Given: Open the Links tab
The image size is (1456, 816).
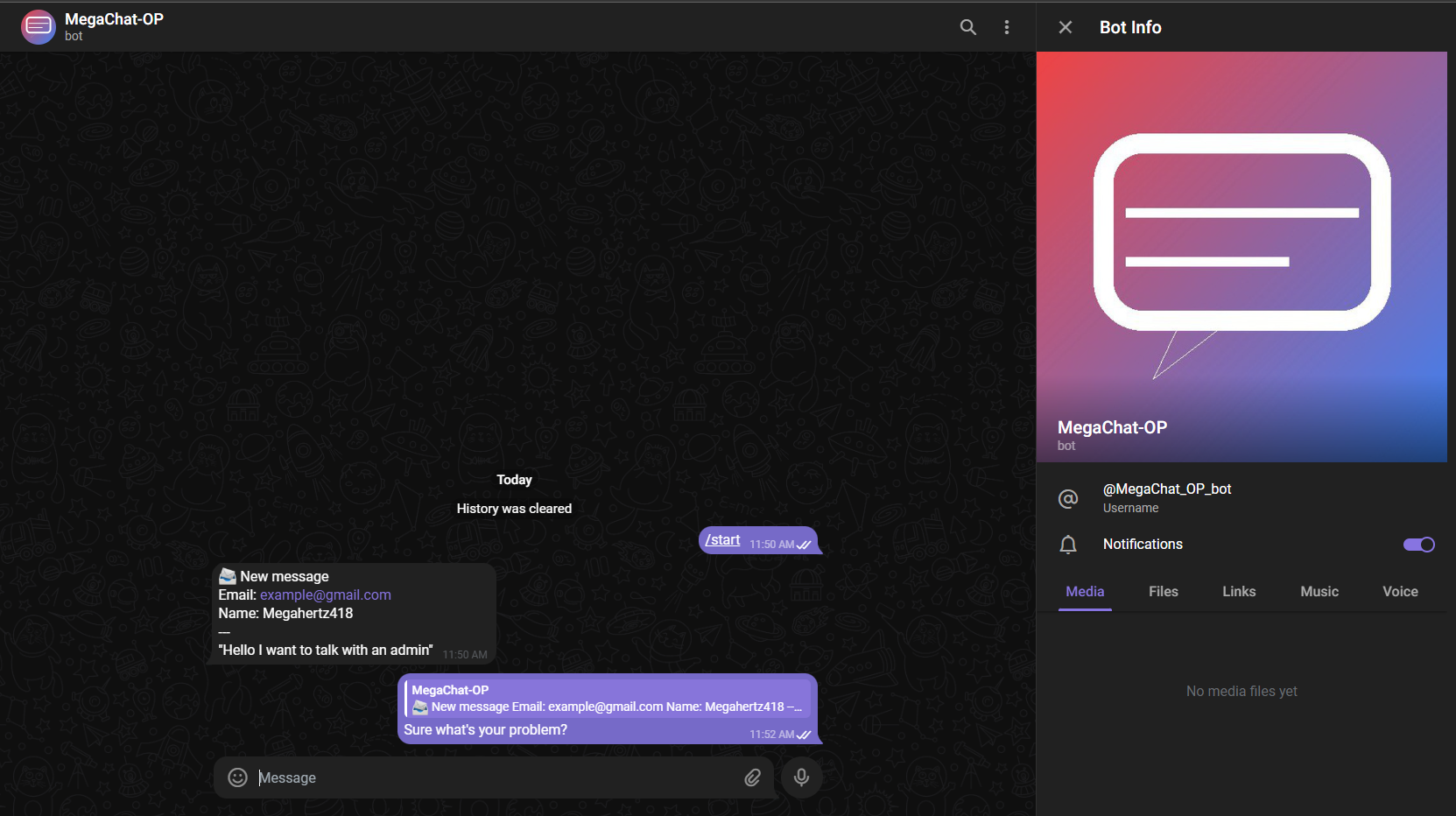Looking at the screenshot, I should click(x=1239, y=592).
